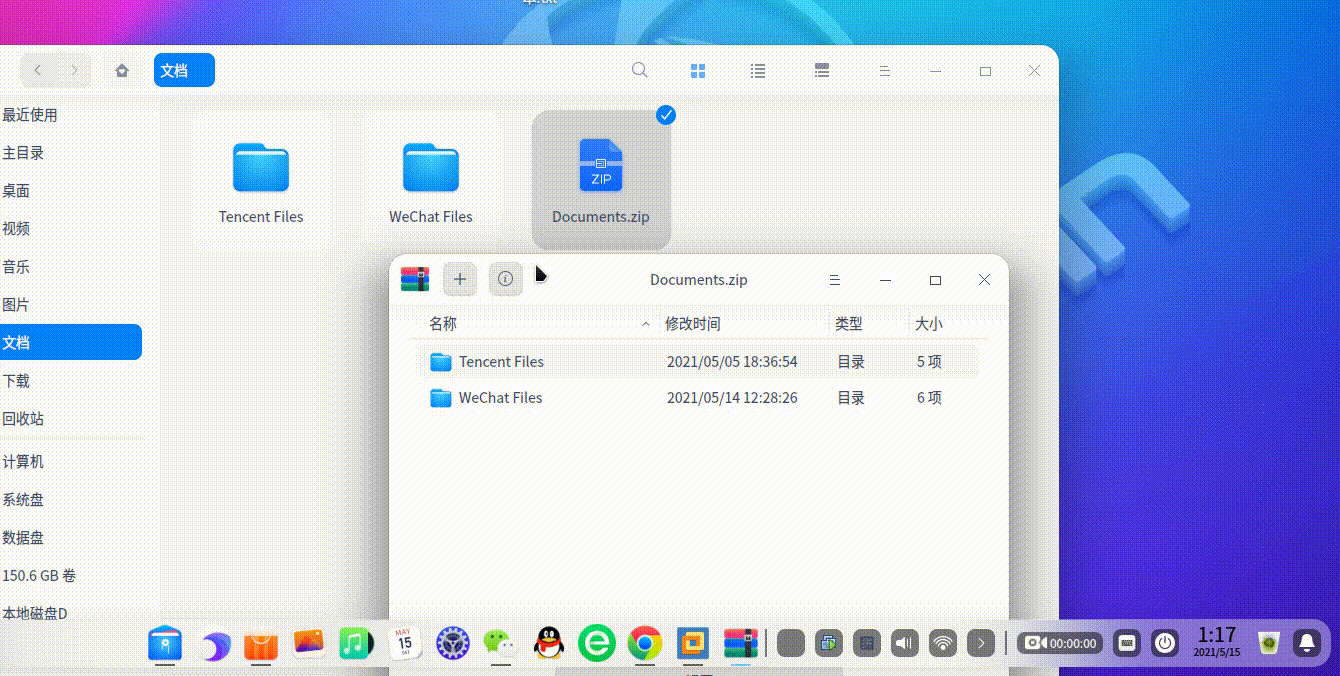Select 下载 in the sidebar
The image size is (1340, 676).
coord(17,381)
